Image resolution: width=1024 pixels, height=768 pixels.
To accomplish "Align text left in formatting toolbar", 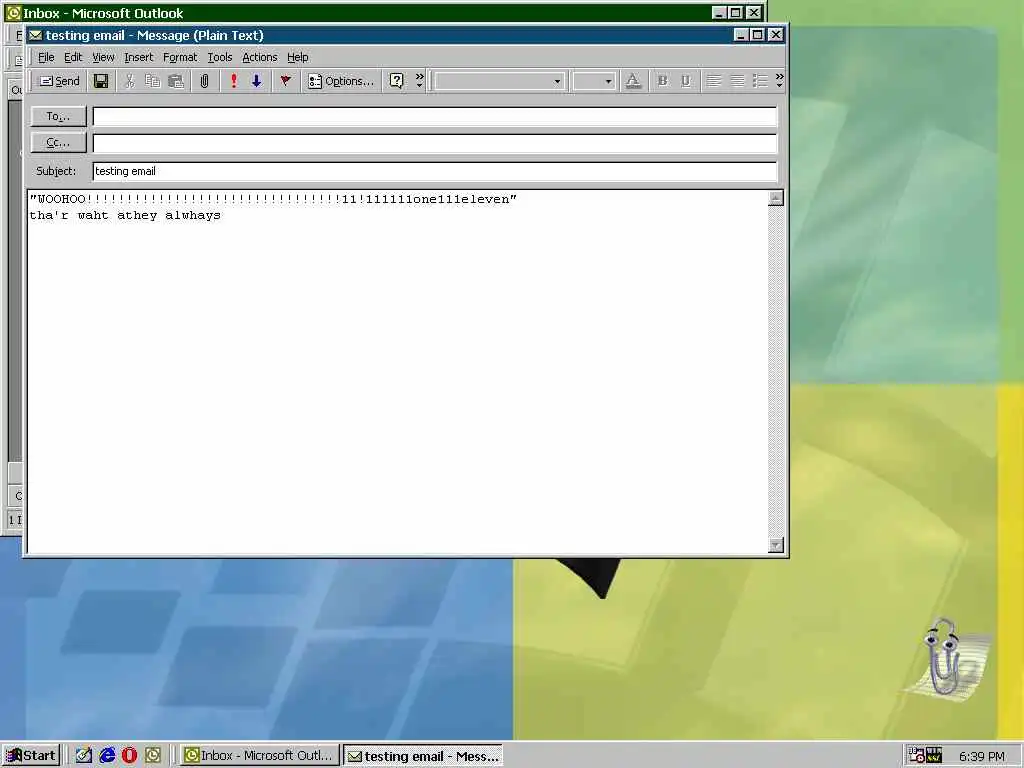I will [714, 81].
